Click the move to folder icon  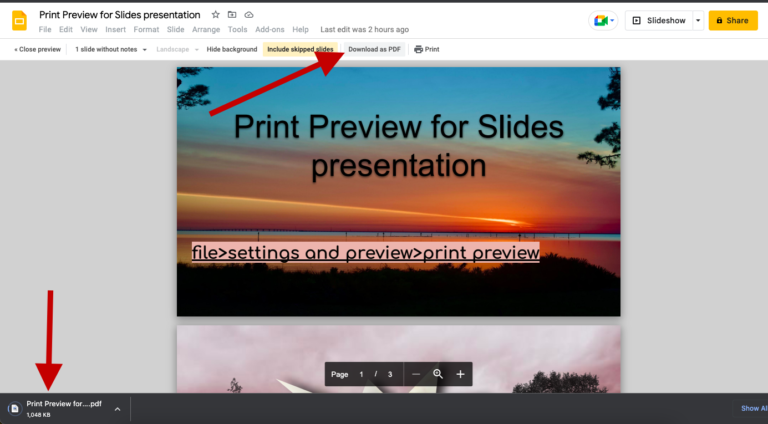232,15
